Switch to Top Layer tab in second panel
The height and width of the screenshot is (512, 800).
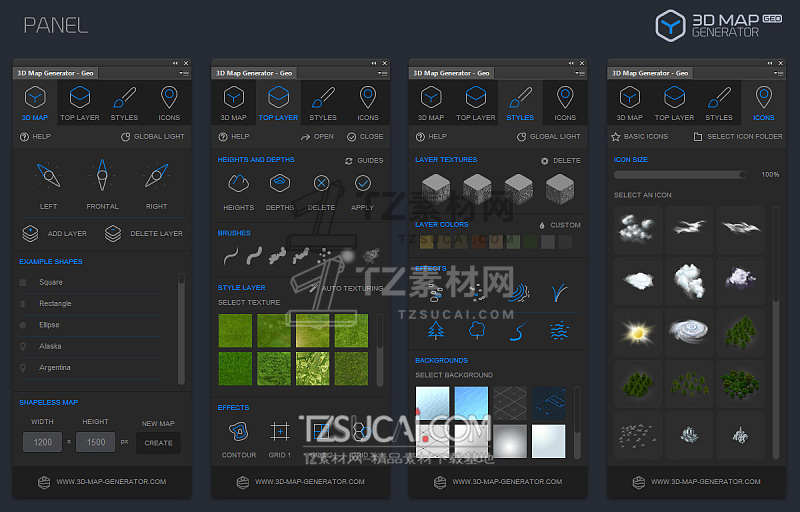click(278, 103)
